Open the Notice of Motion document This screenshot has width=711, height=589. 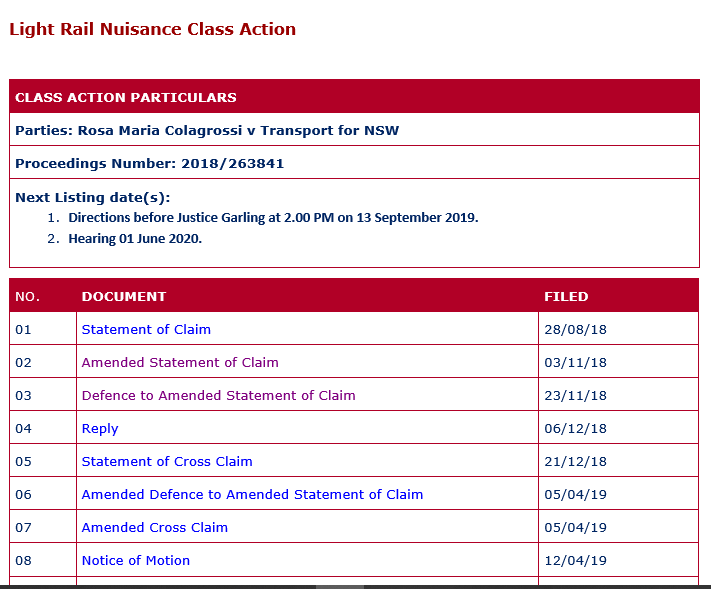pos(136,560)
